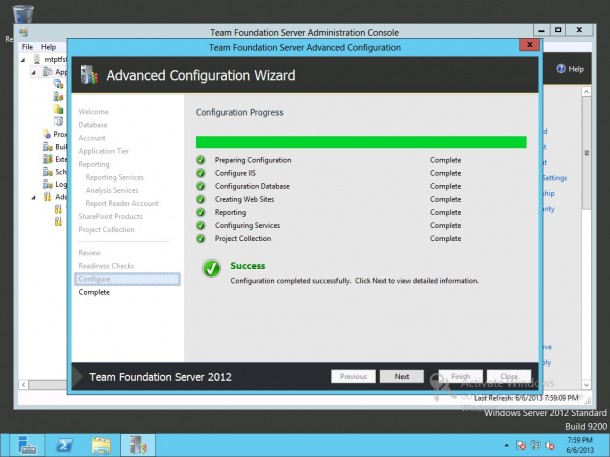610x457 pixels.
Task: Click Complete status for Configuring Services row
Action: tap(445, 225)
